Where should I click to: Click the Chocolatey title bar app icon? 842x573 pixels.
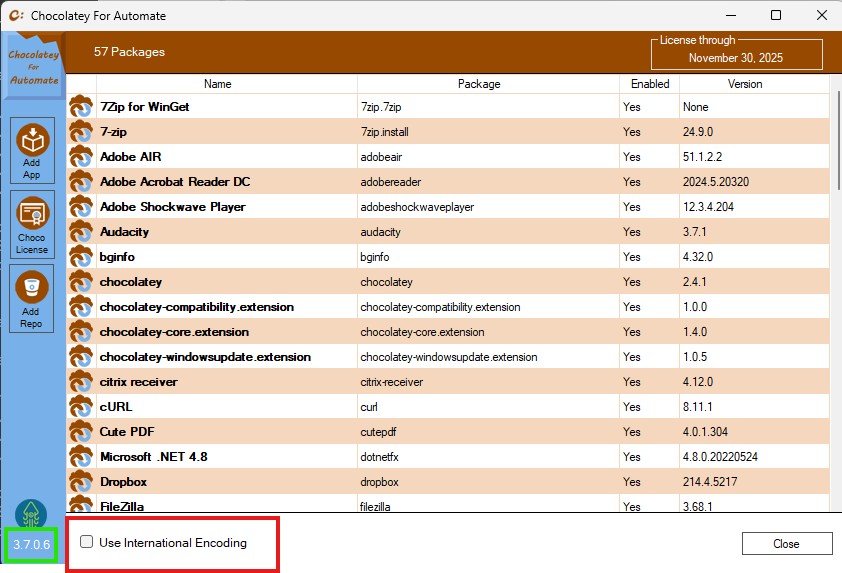click(x=16, y=16)
